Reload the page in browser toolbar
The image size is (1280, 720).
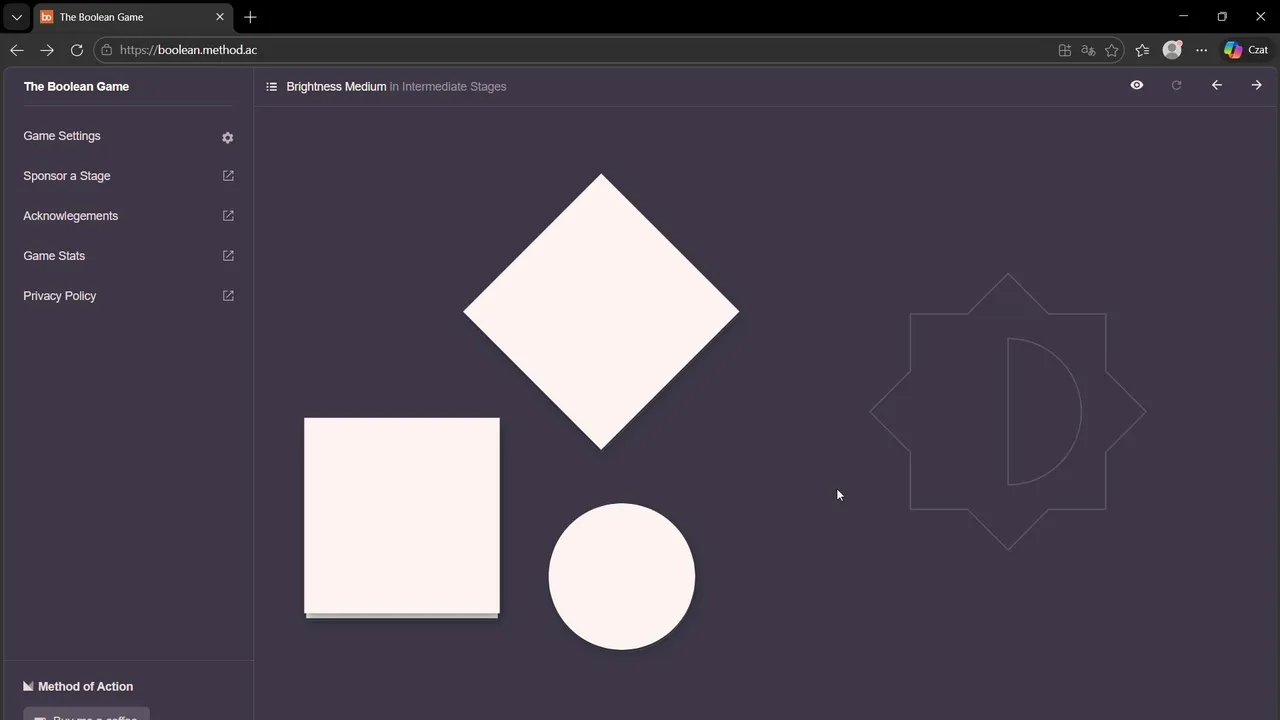[77, 50]
